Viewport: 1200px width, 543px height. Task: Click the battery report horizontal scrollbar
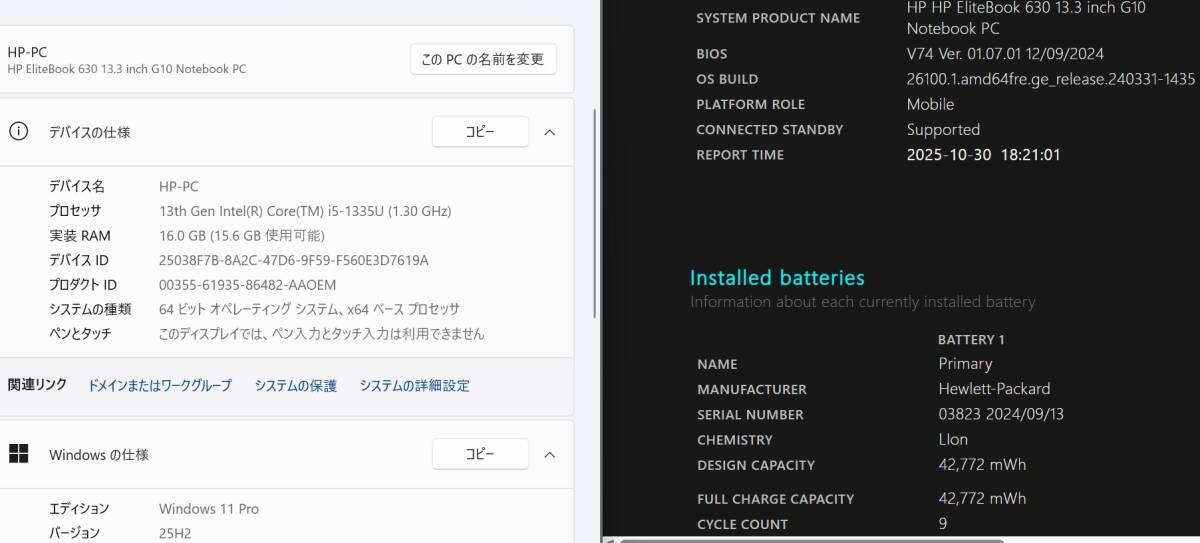(x=800, y=540)
